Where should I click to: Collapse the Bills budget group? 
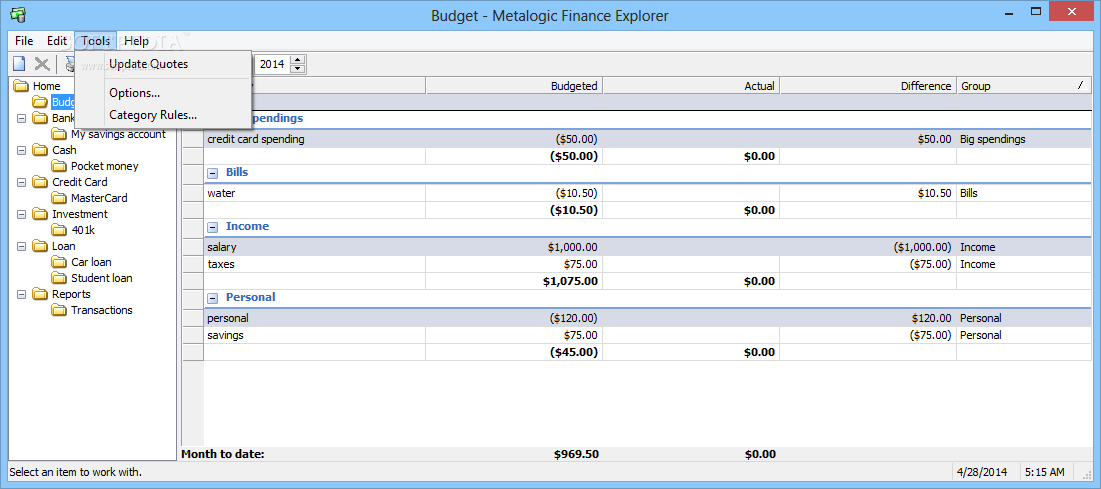coord(213,173)
